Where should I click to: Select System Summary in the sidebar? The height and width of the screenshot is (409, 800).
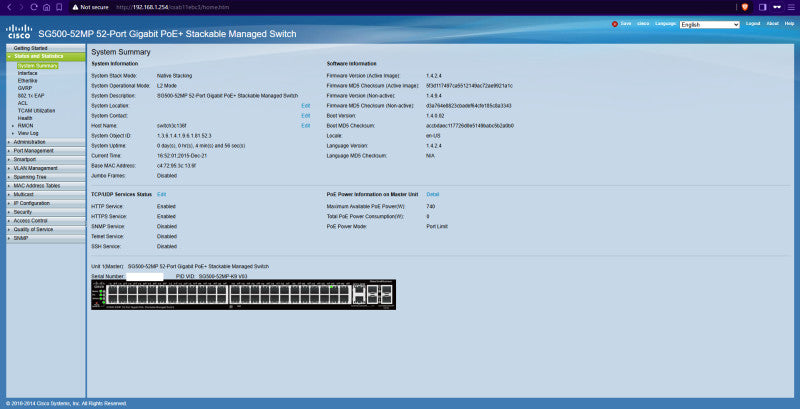(37, 66)
